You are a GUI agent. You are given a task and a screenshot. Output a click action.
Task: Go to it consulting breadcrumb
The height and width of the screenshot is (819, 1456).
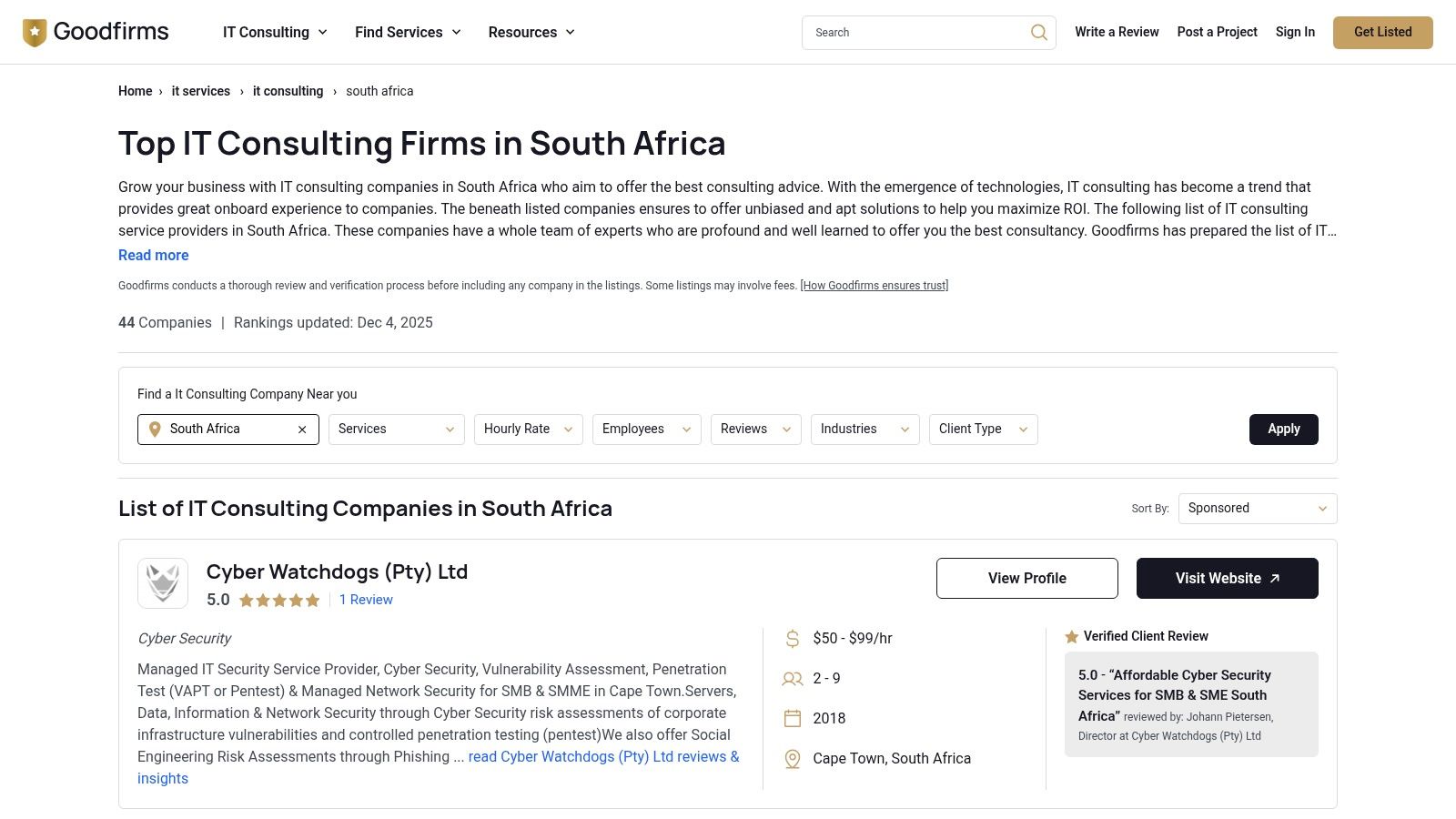pos(288,91)
